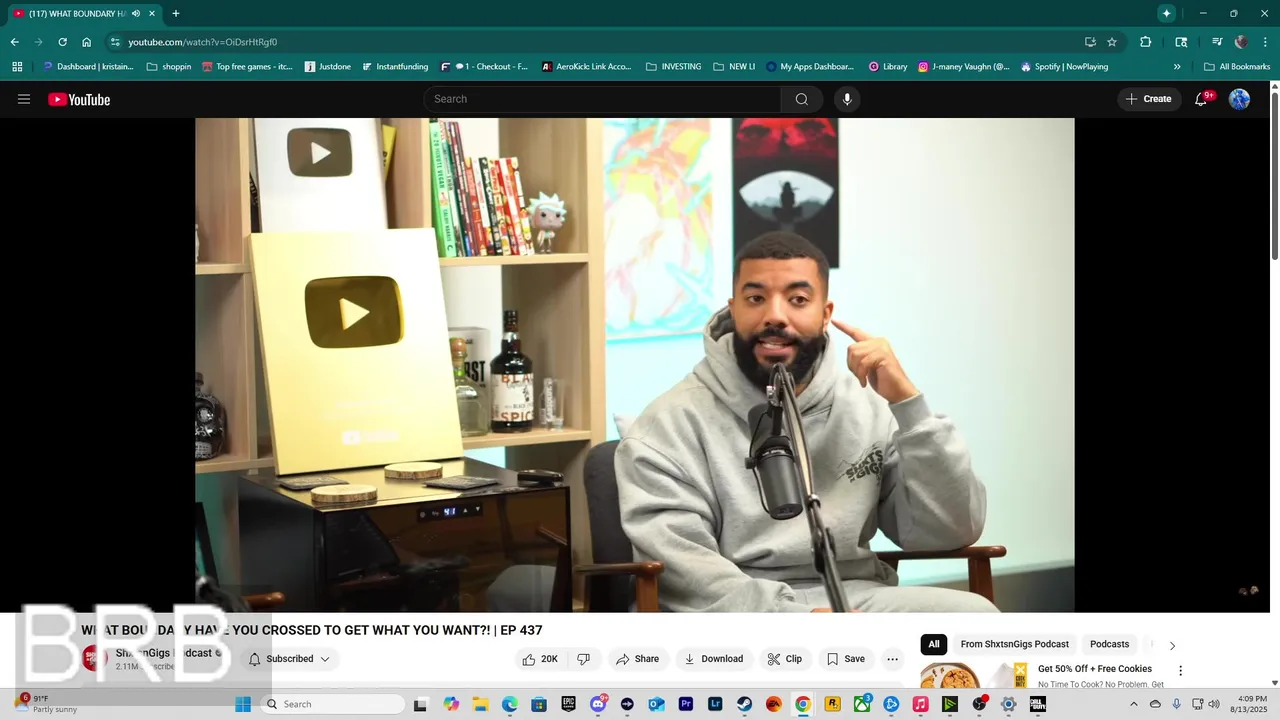The image size is (1280, 720).
Task: Open the YouTube guide hamburger menu
Action: [24, 99]
